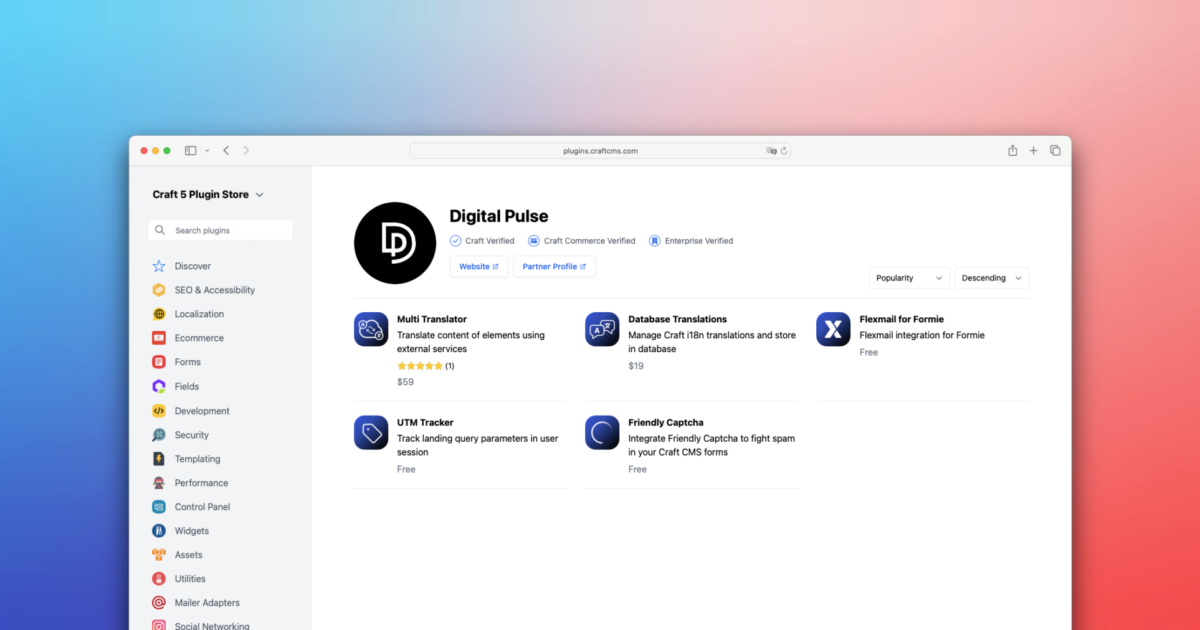Open the SEO & Accessibility category

[x=160, y=290]
